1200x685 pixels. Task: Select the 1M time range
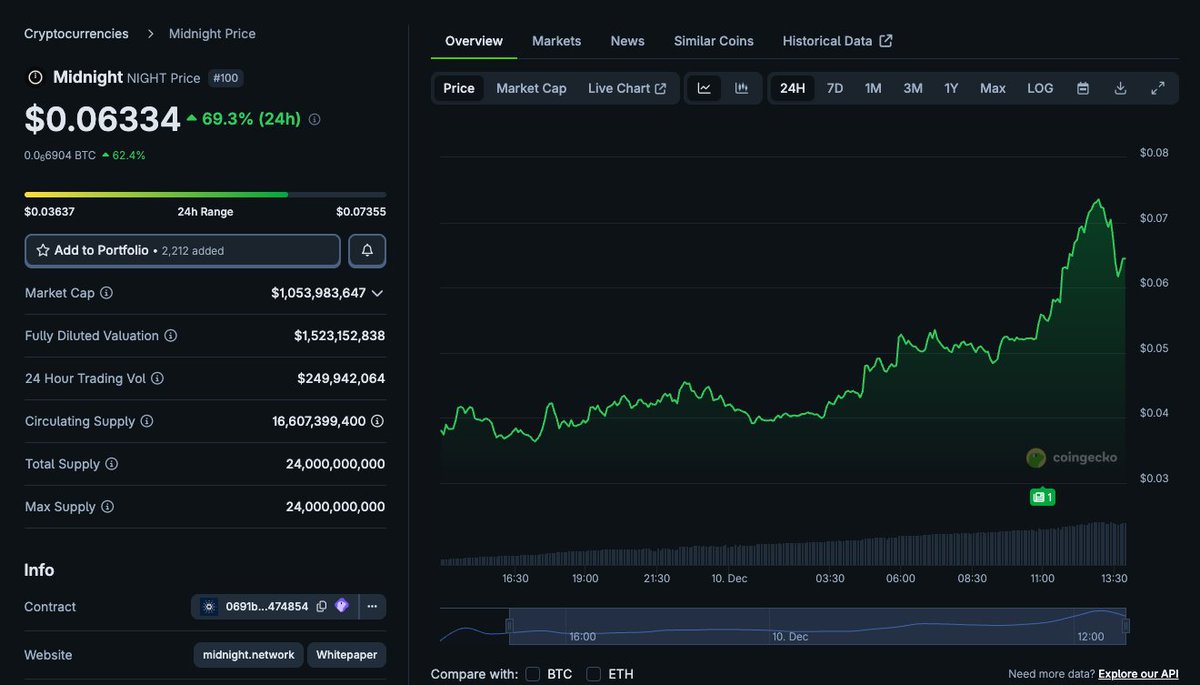pos(873,88)
